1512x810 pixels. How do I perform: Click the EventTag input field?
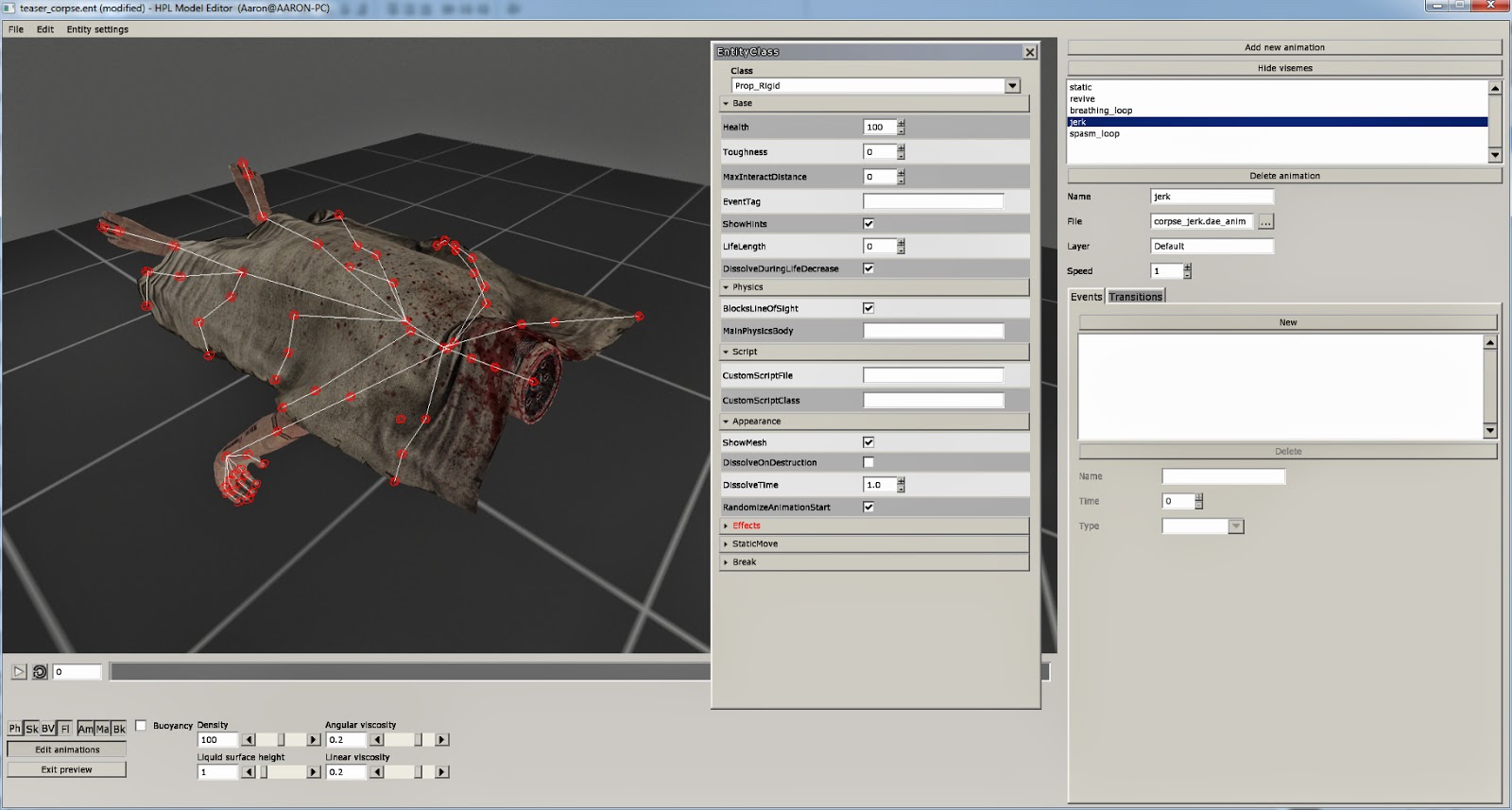[933, 201]
